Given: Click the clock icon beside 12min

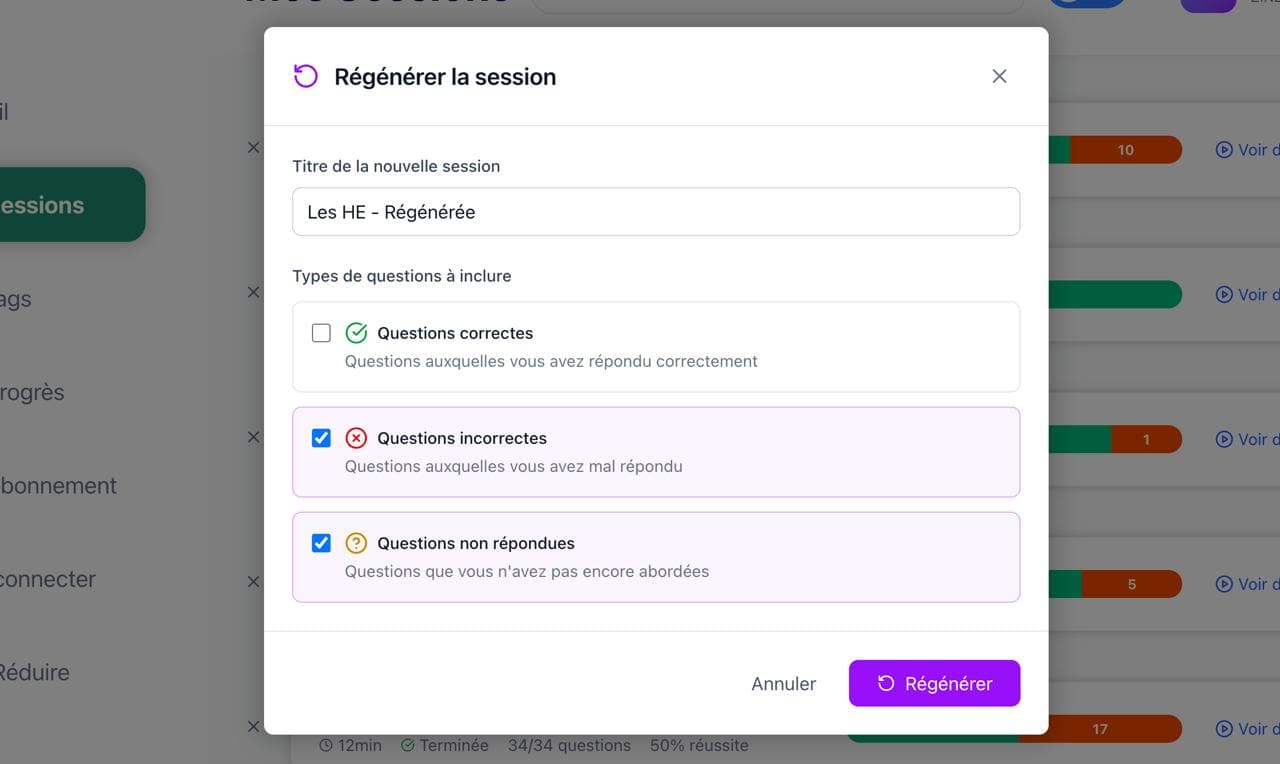Looking at the screenshot, I should [x=326, y=745].
